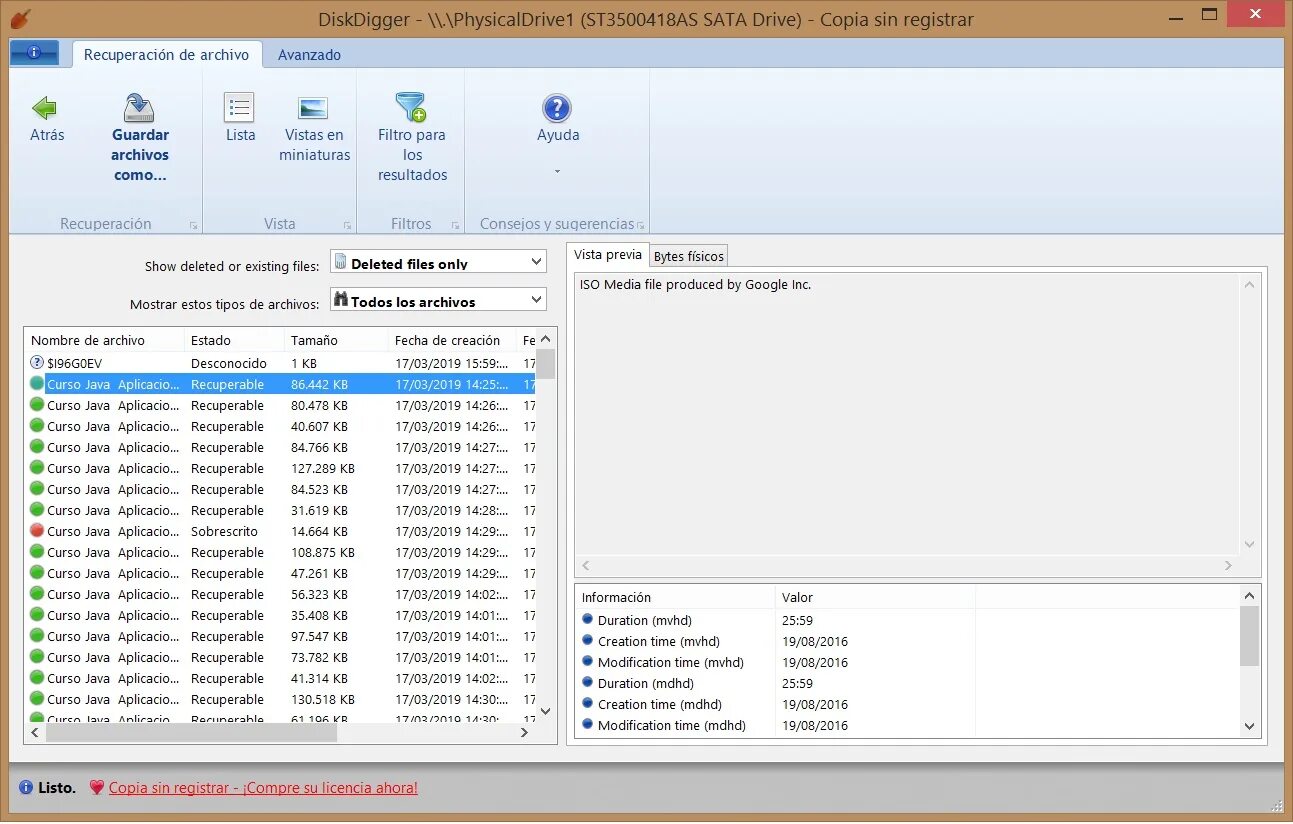Select file sized 56.323 KB

tap(281, 594)
